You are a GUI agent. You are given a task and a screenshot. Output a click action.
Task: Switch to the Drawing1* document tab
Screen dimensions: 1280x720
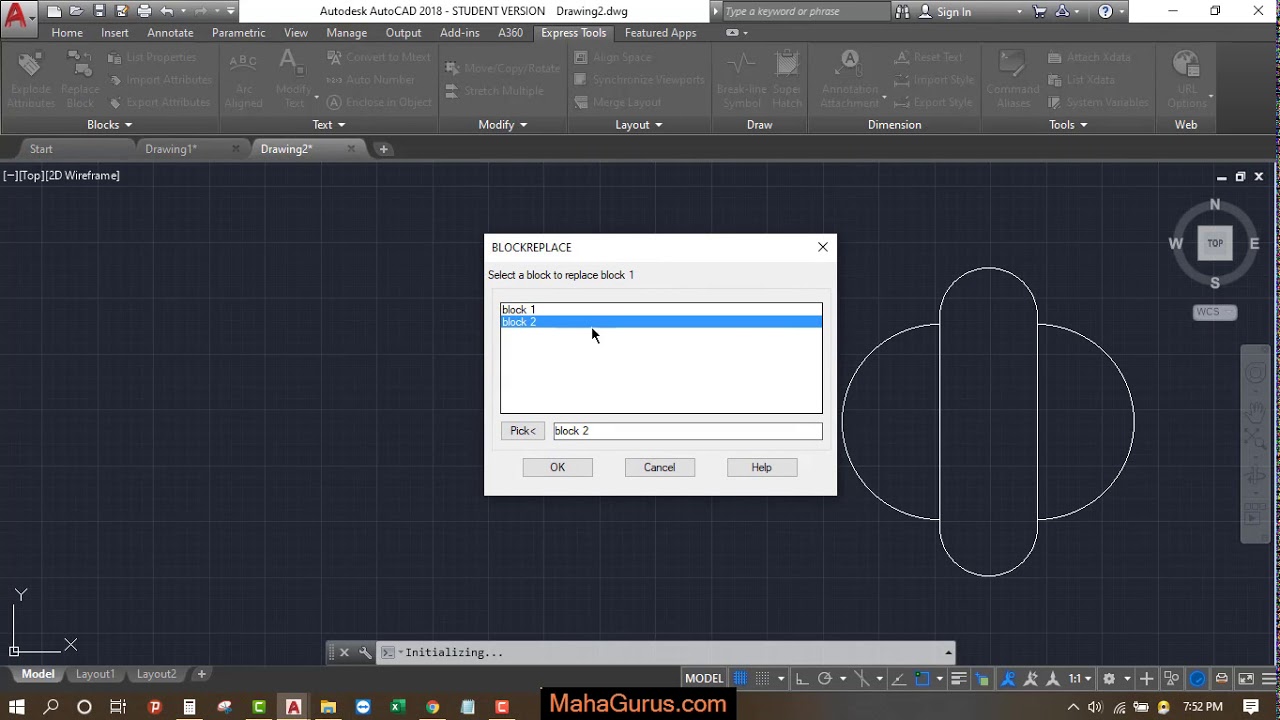pyautogui.click(x=171, y=149)
